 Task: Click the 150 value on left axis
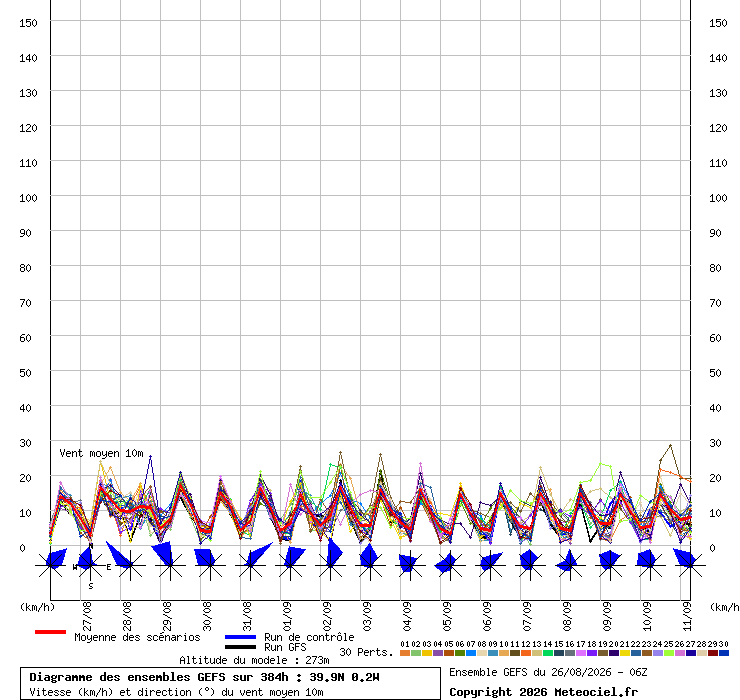(28, 23)
